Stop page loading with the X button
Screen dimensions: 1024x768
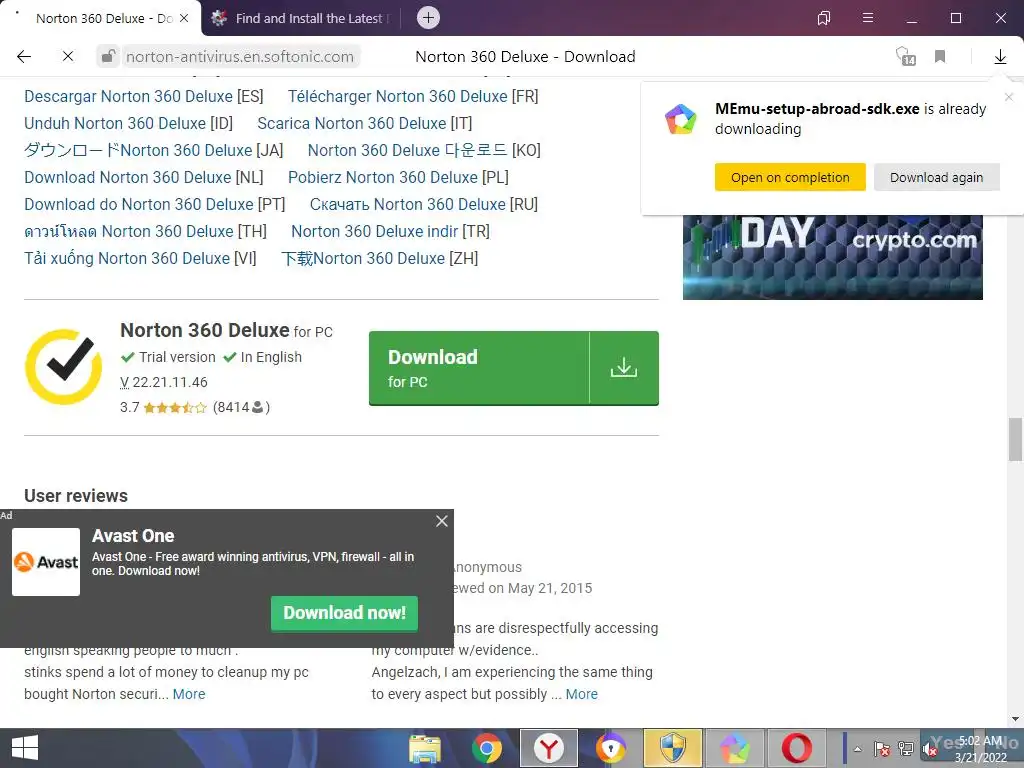68,57
